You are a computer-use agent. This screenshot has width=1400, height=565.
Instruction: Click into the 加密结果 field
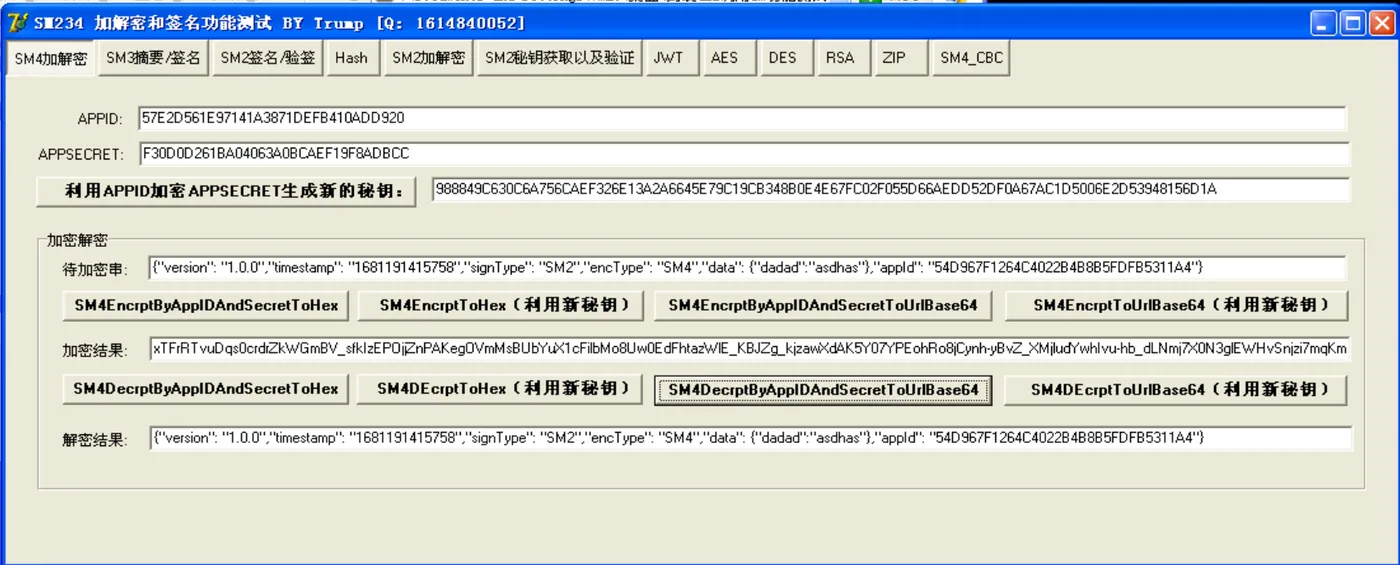[x=748, y=349]
